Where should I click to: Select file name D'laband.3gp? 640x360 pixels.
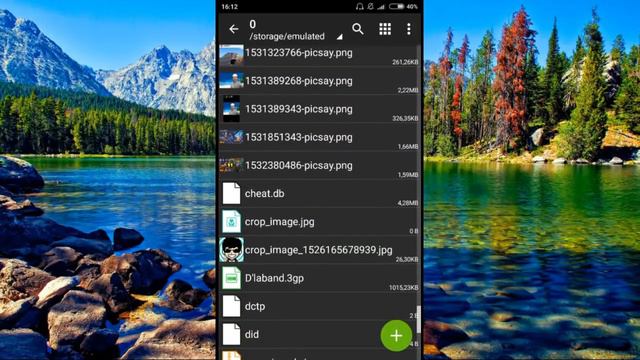coord(274,278)
